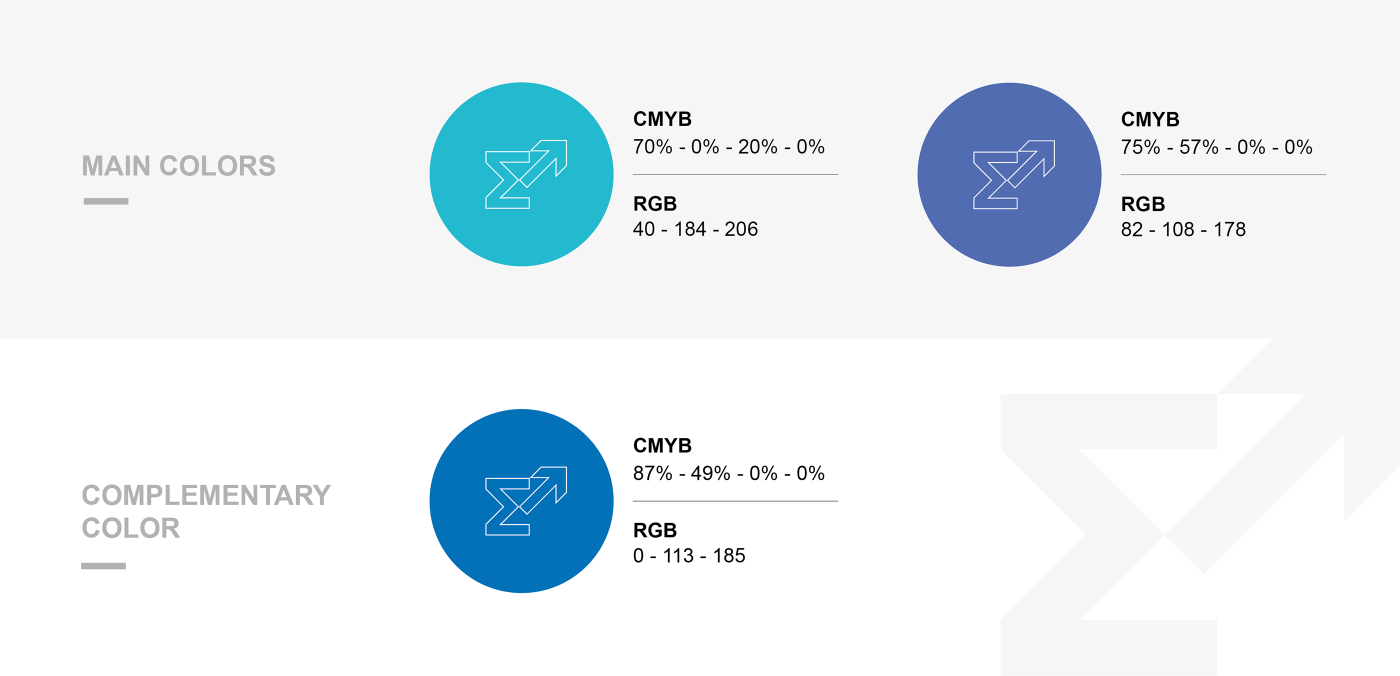Click the CMYB label beside the dark blue circle
The width and height of the screenshot is (1400, 676).
pyautogui.click(x=663, y=446)
